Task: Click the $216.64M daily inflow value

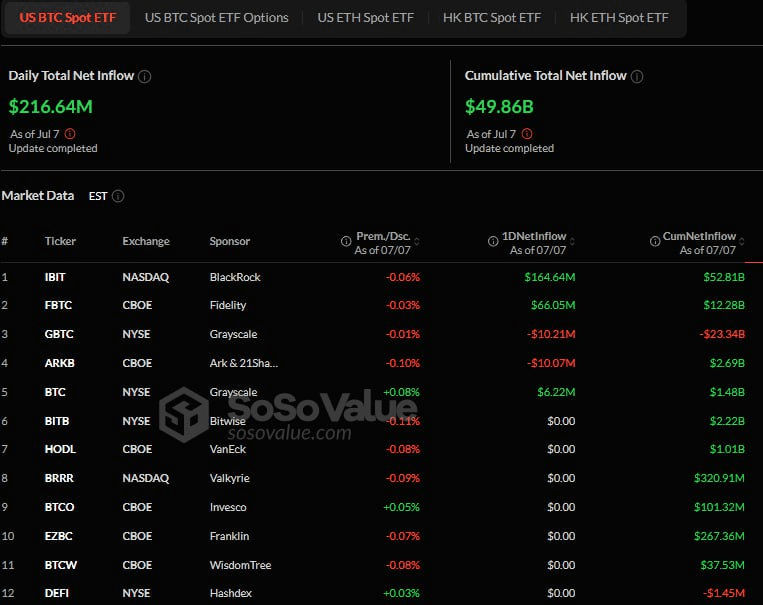Action: pos(51,107)
